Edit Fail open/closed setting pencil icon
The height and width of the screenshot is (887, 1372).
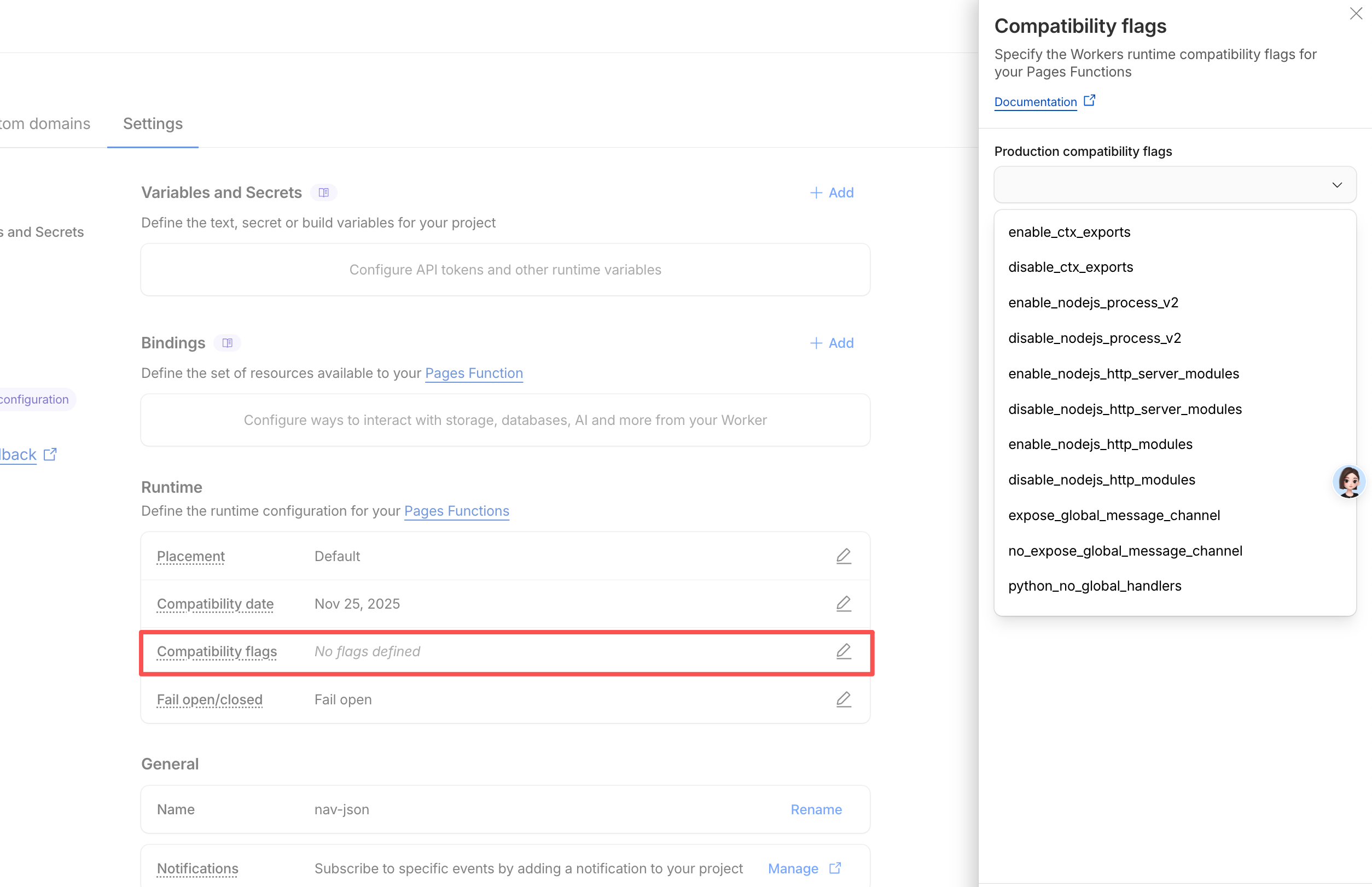843,699
